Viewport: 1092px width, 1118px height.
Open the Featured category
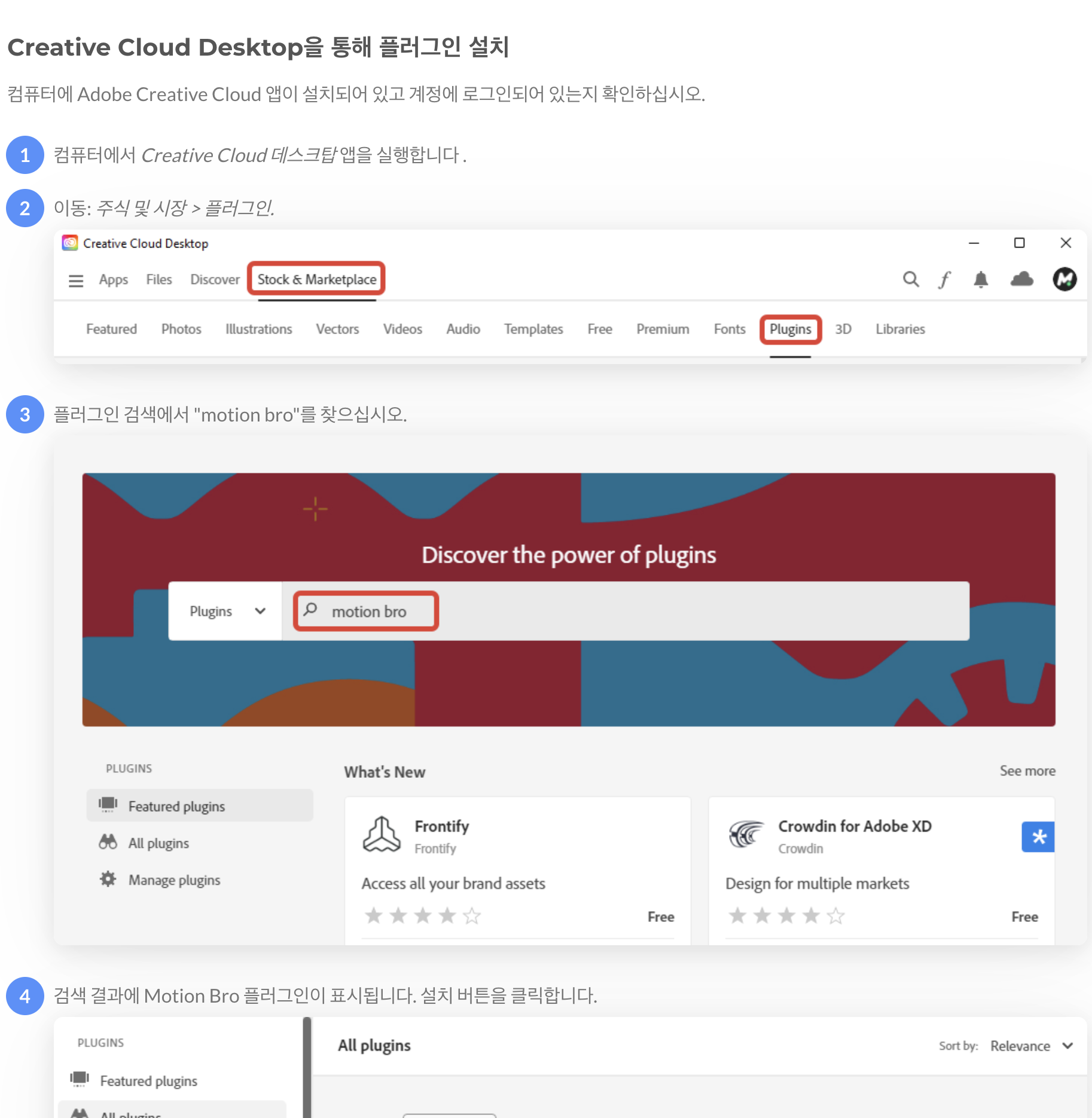click(x=111, y=329)
